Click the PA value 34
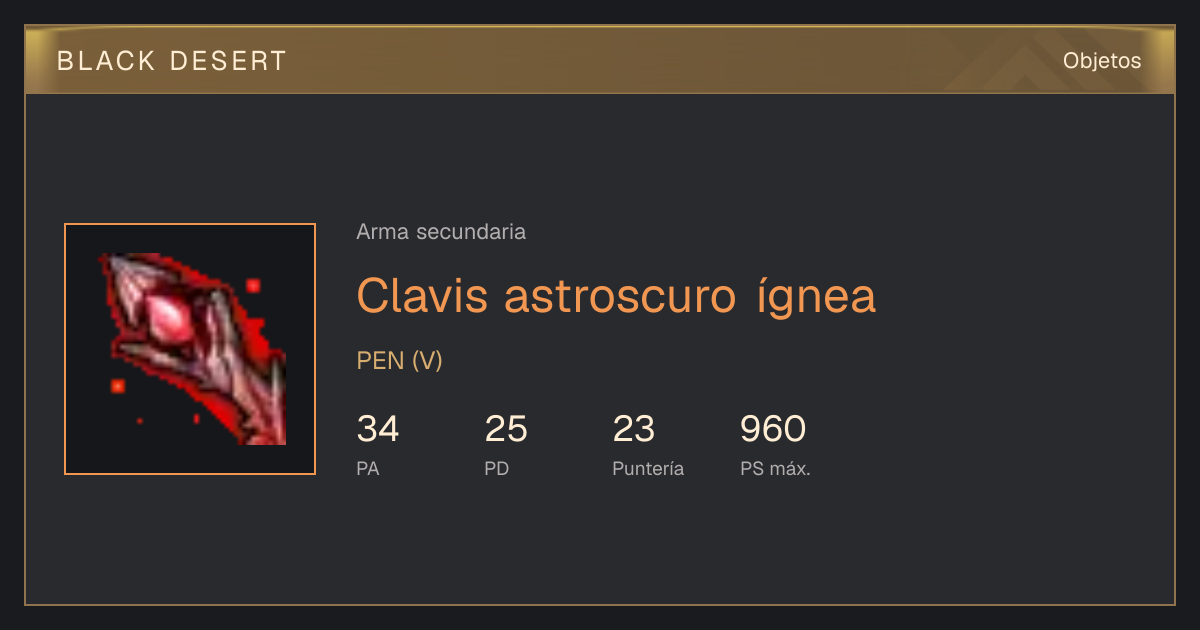This screenshot has height=630, width=1200. tap(378, 429)
